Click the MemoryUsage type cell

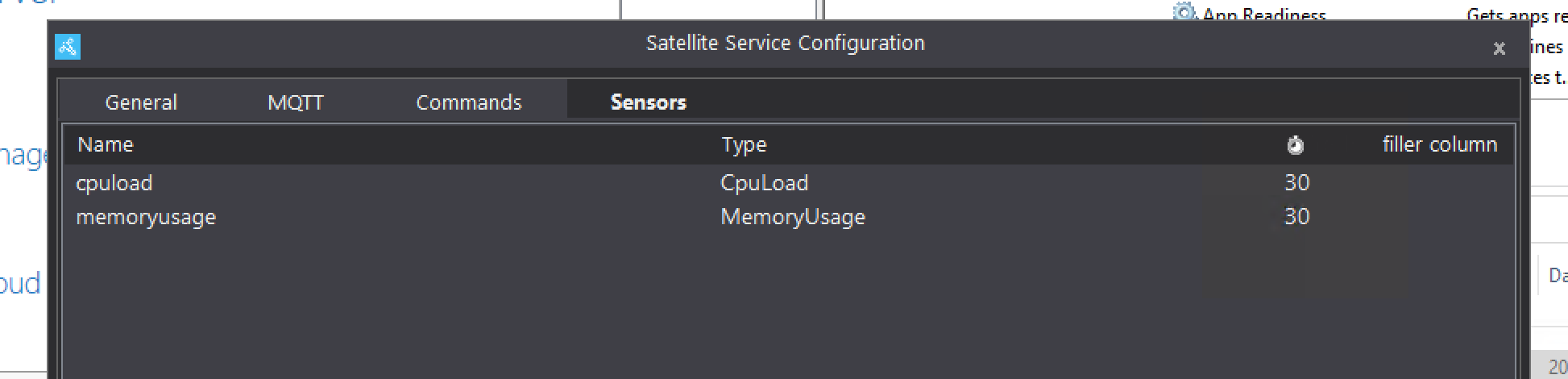(x=792, y=217)
